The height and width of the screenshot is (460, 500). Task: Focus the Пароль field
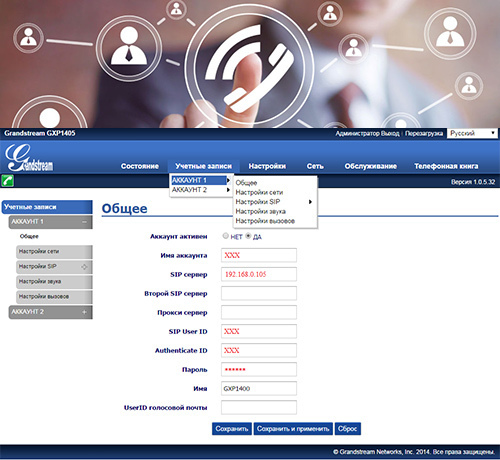[259, 369]
